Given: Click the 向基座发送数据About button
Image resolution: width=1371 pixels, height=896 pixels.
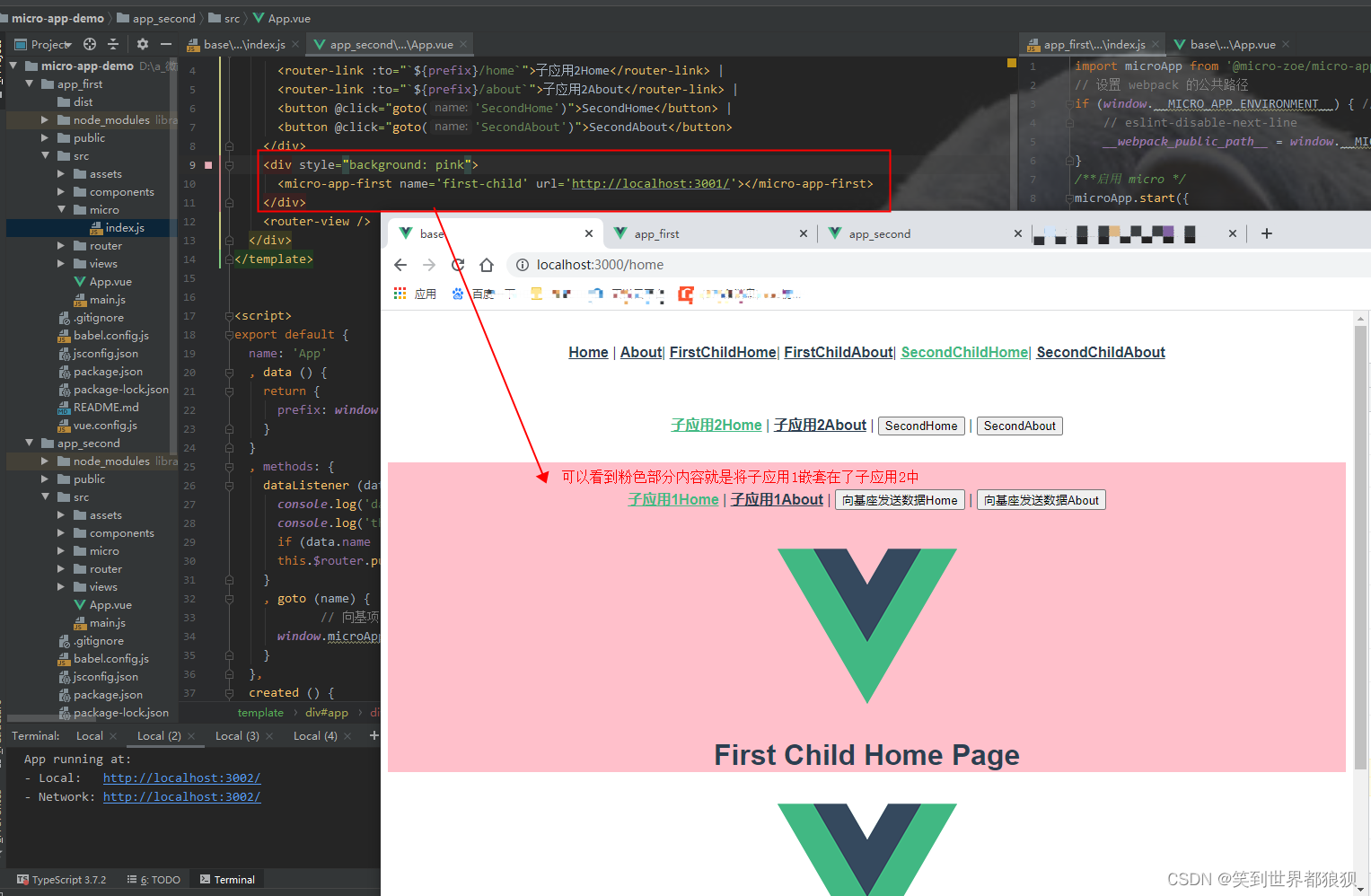Looking at the screenshot, I should pos(1041,500).
